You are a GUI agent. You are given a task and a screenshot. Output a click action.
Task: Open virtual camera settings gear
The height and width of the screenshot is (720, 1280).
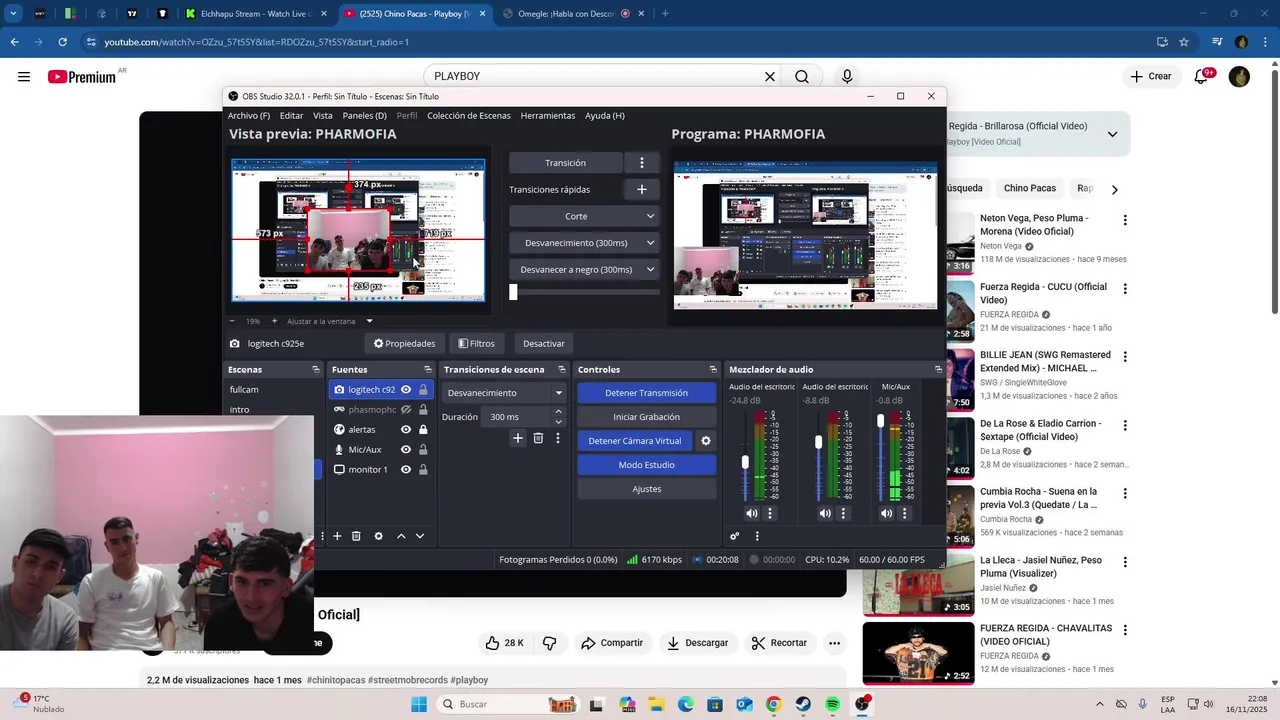[x=705, y=441]
